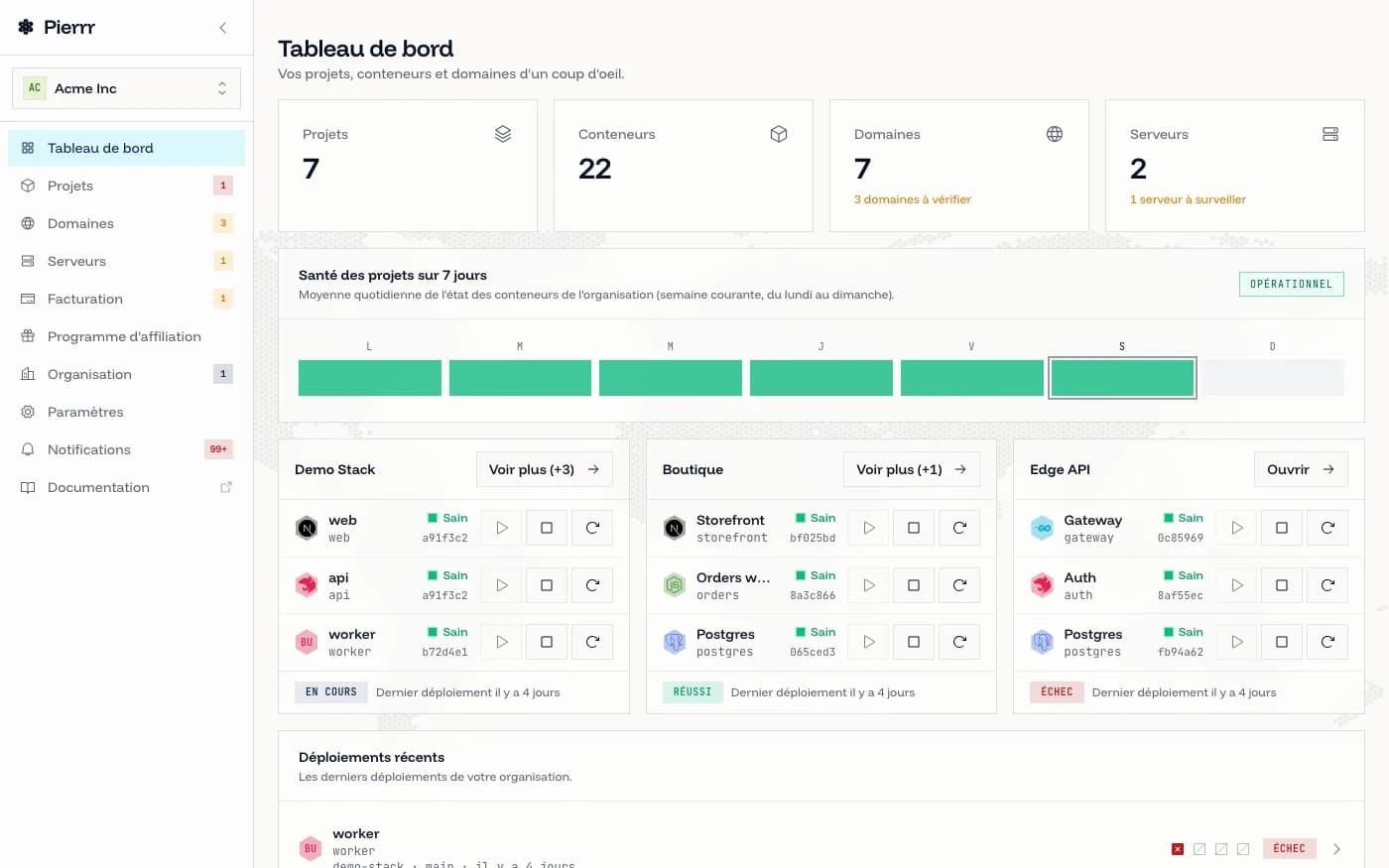The image size is (1389, 868).
Task: Restart the Demo Stack api container
Action: pyautogui.click(x=592, y=585)
